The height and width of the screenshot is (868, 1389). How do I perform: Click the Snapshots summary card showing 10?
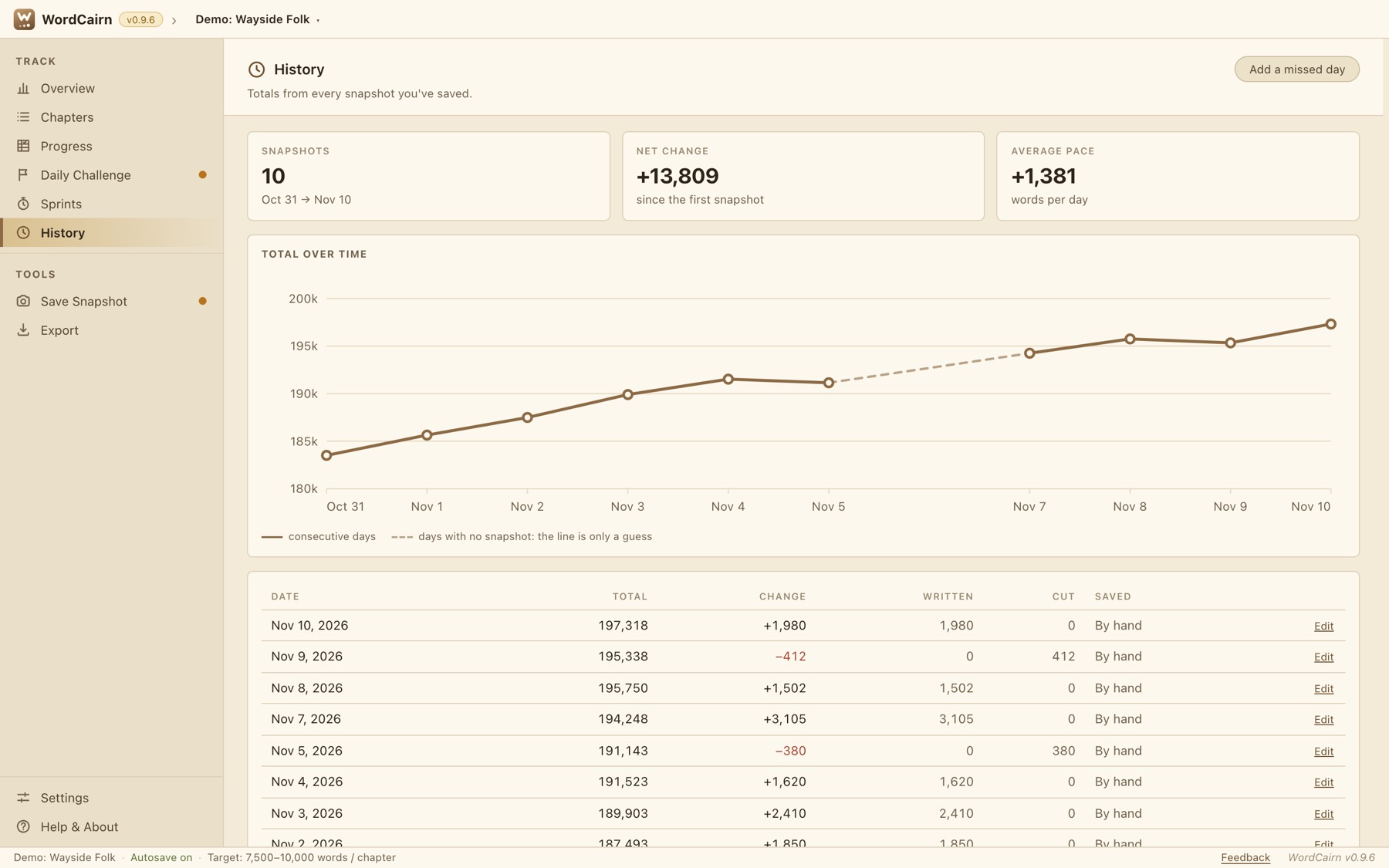pos(428,176)
